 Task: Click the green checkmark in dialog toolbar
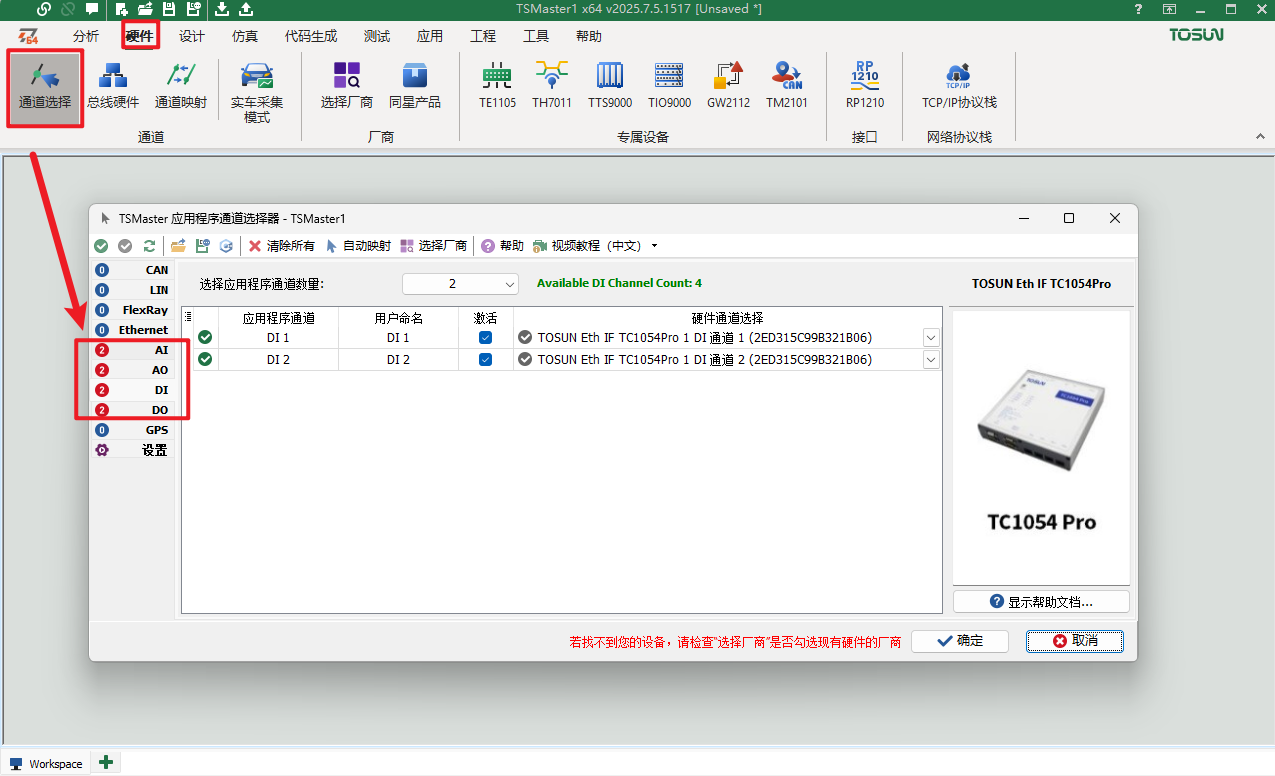tap(101, 246)
